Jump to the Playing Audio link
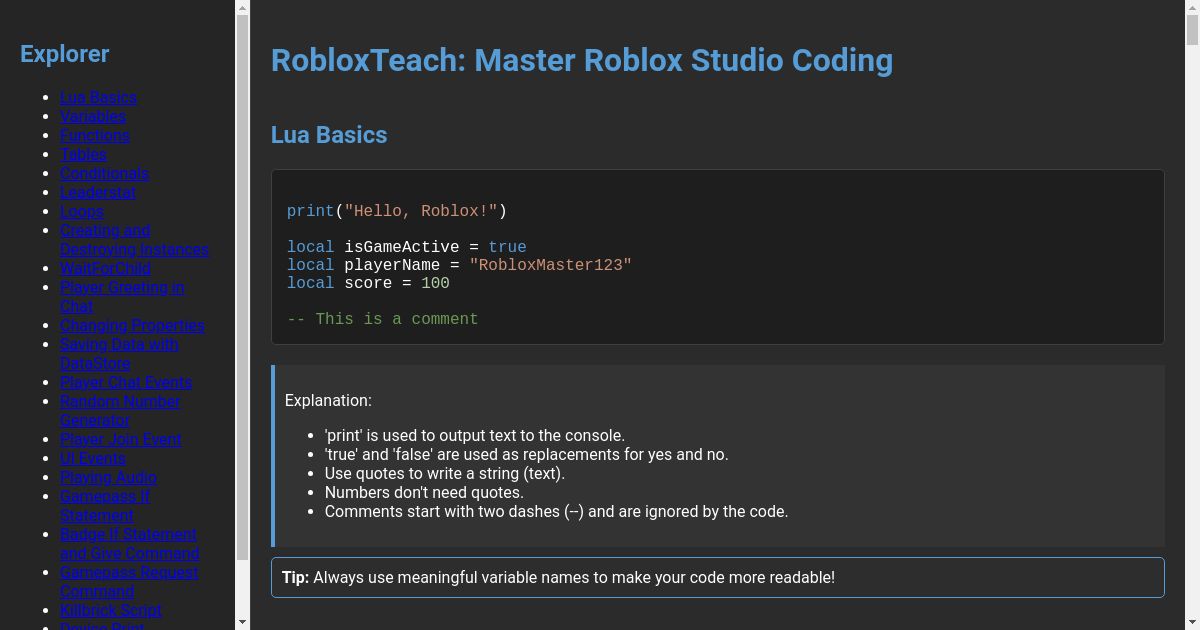This screenshot has height=630, width=1200. point(108,477)
